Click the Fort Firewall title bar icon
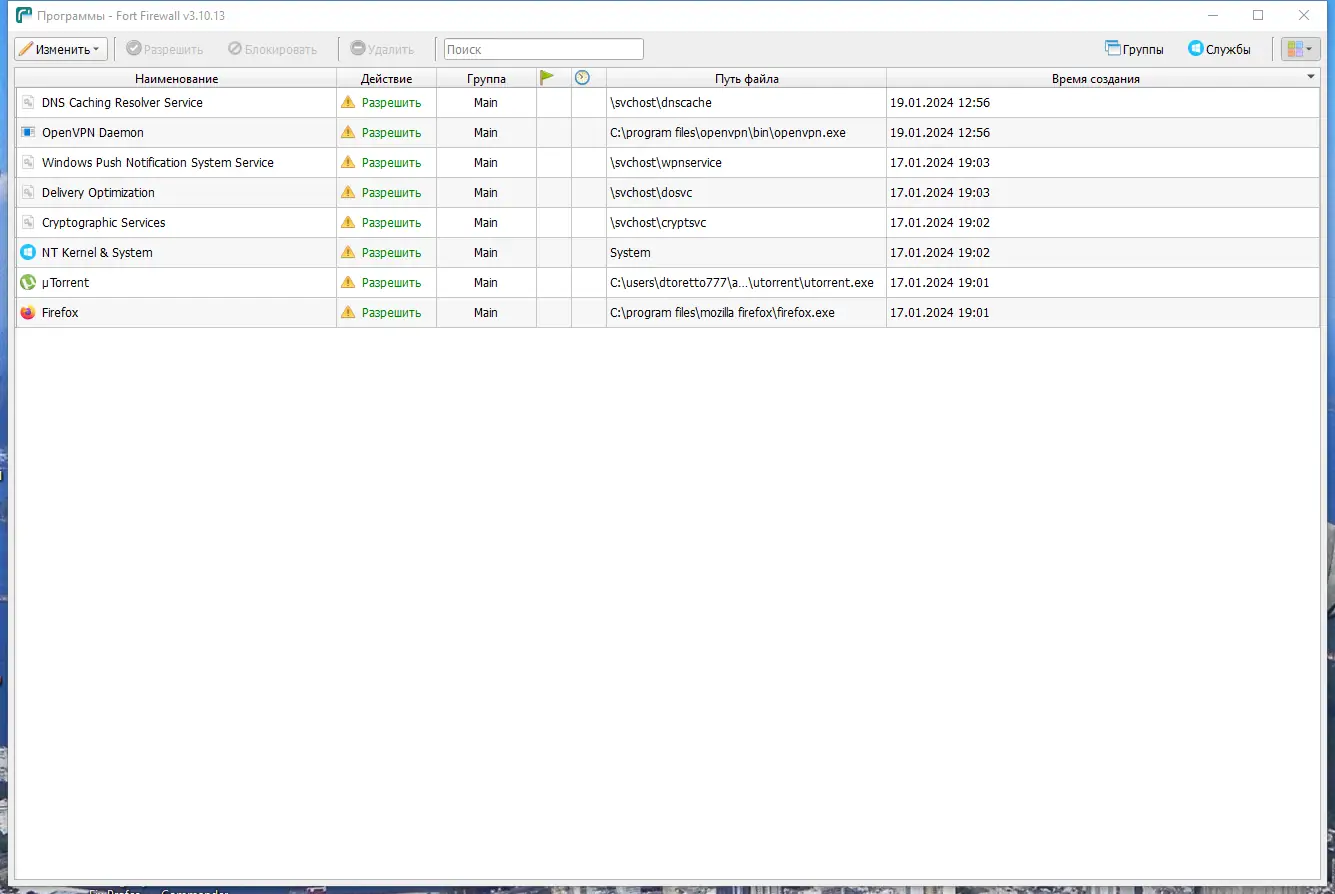The image size is (1335, 894). coord(24,15)
